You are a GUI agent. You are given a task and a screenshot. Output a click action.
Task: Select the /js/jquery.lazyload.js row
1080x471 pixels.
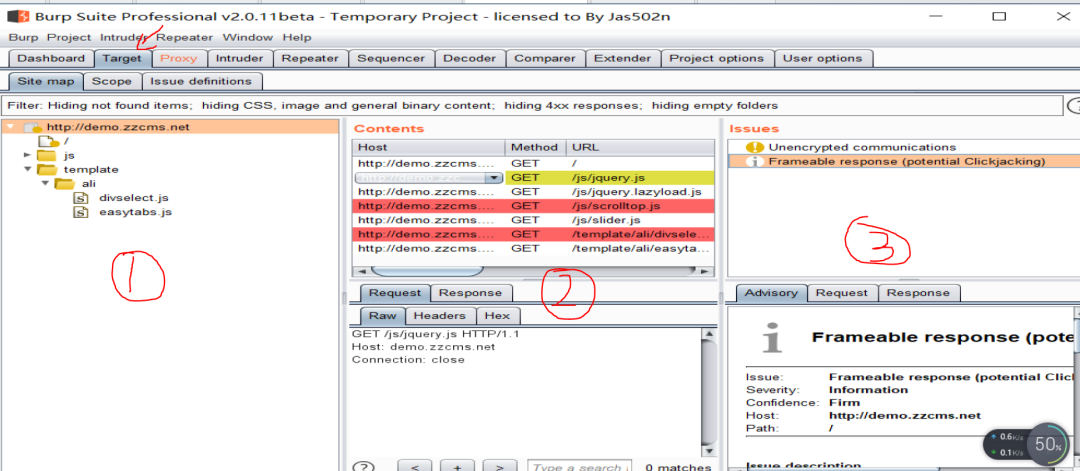point(533,191)
